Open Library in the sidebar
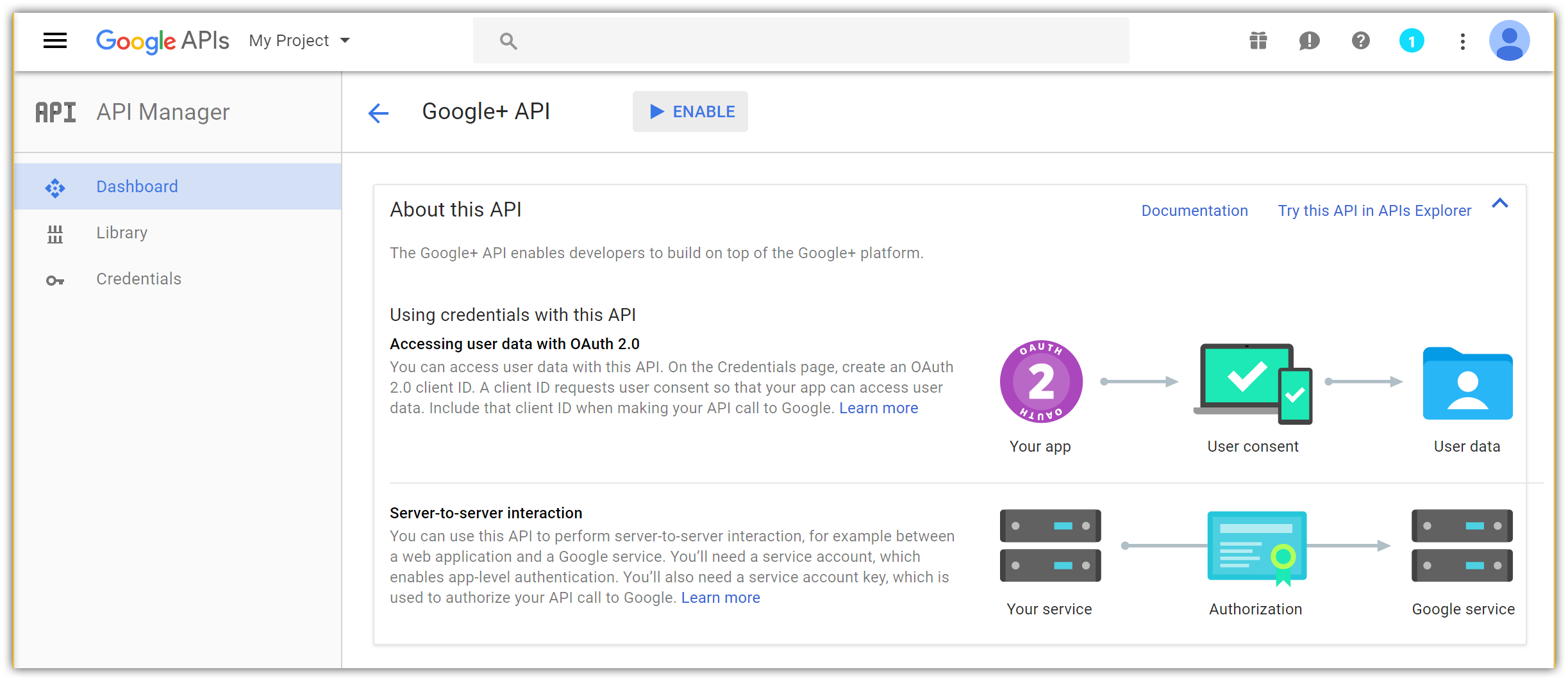The height and width of the screenshot is (681, 1568). 178,233
